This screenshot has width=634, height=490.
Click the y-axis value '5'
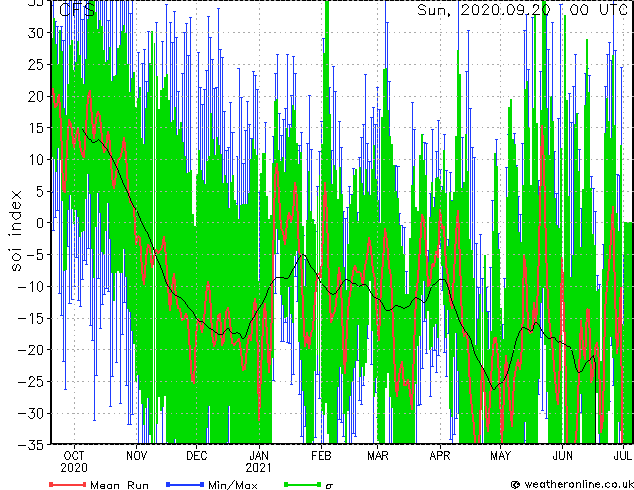click(39, 191)
